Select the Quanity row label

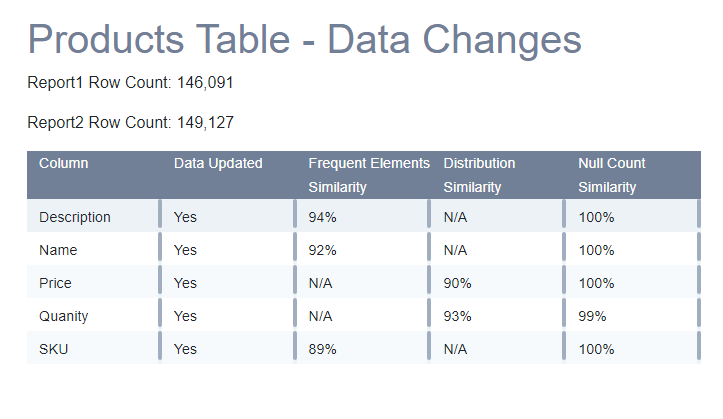pyautogui.click(x=64, y=316)
